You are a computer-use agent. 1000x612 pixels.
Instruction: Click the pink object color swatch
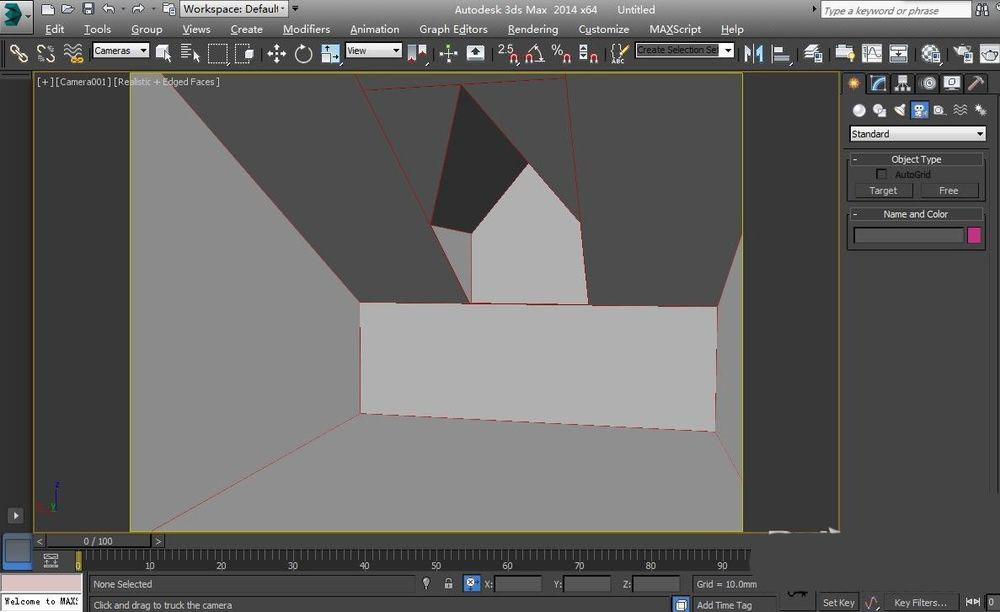[974, 235]
